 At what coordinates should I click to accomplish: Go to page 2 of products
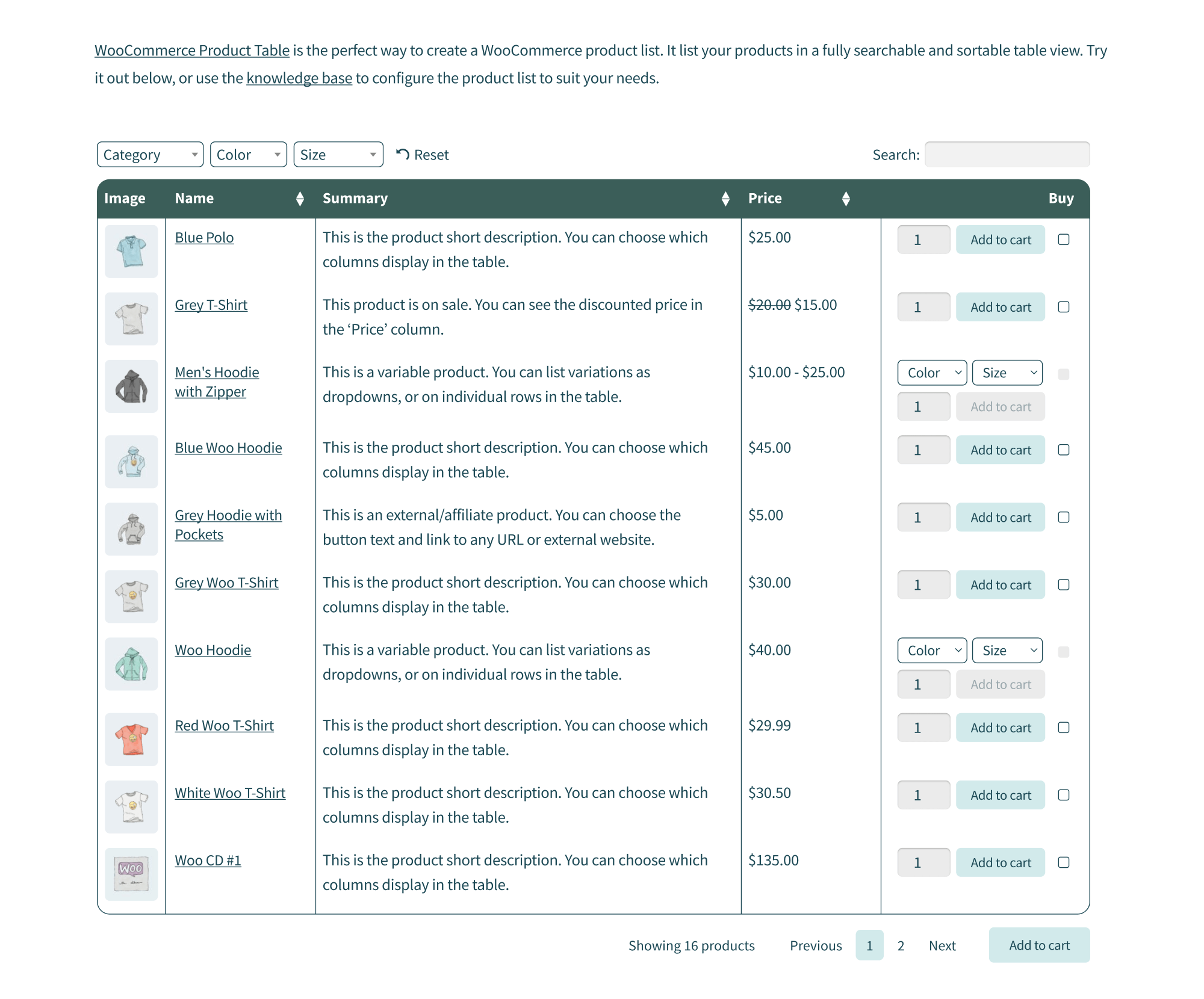click(901, 945)
